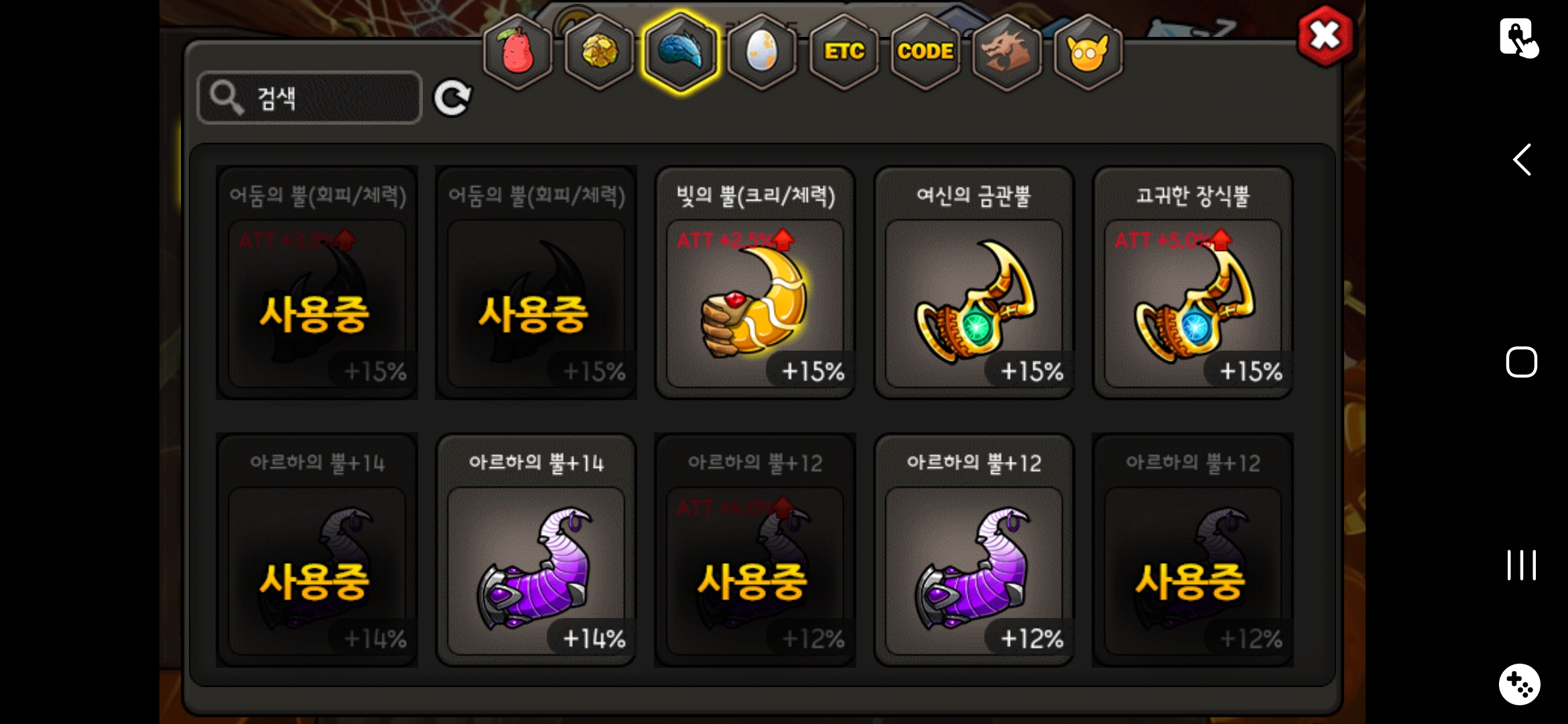Screen dimensions: 1568x724
Task: Switch to the gold nugget category
Action: point(599,52)
